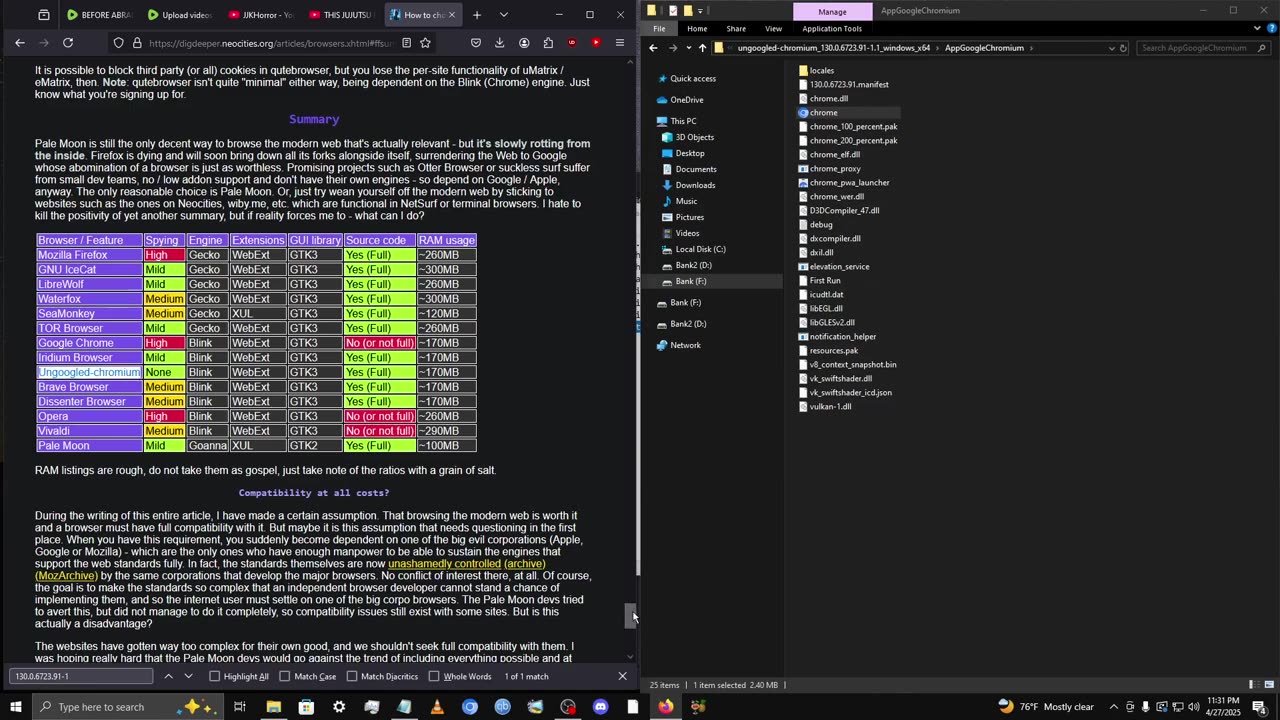Viewport: 1280px width, 720px height.
Task: Open Task View on the taskbar
Action: pyautogui.click(x=240, y=707)
